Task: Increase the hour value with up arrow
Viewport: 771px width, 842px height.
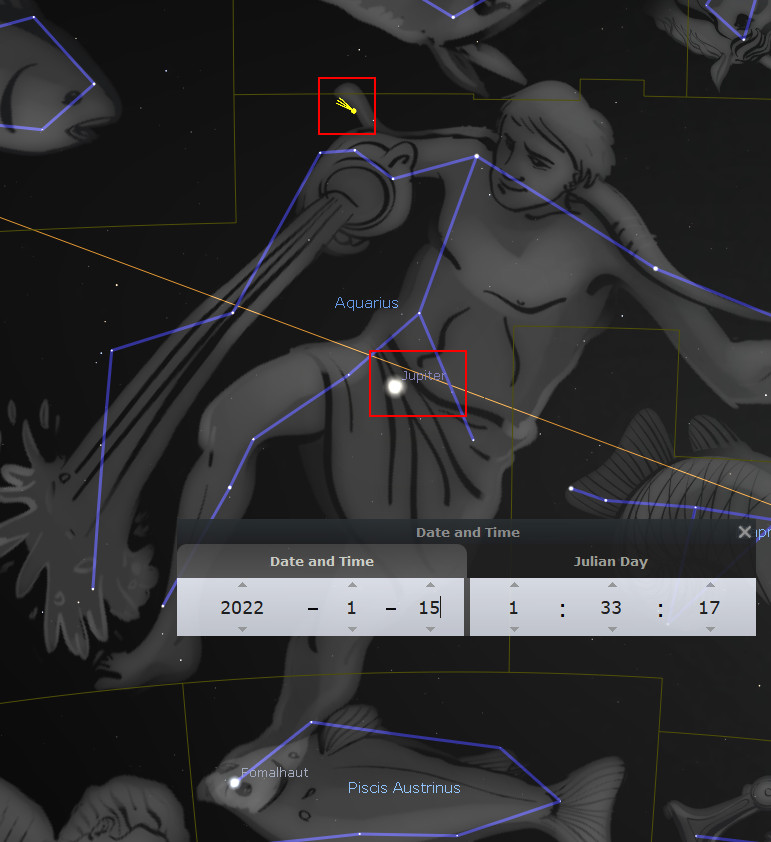Action: tap(514, 585)
